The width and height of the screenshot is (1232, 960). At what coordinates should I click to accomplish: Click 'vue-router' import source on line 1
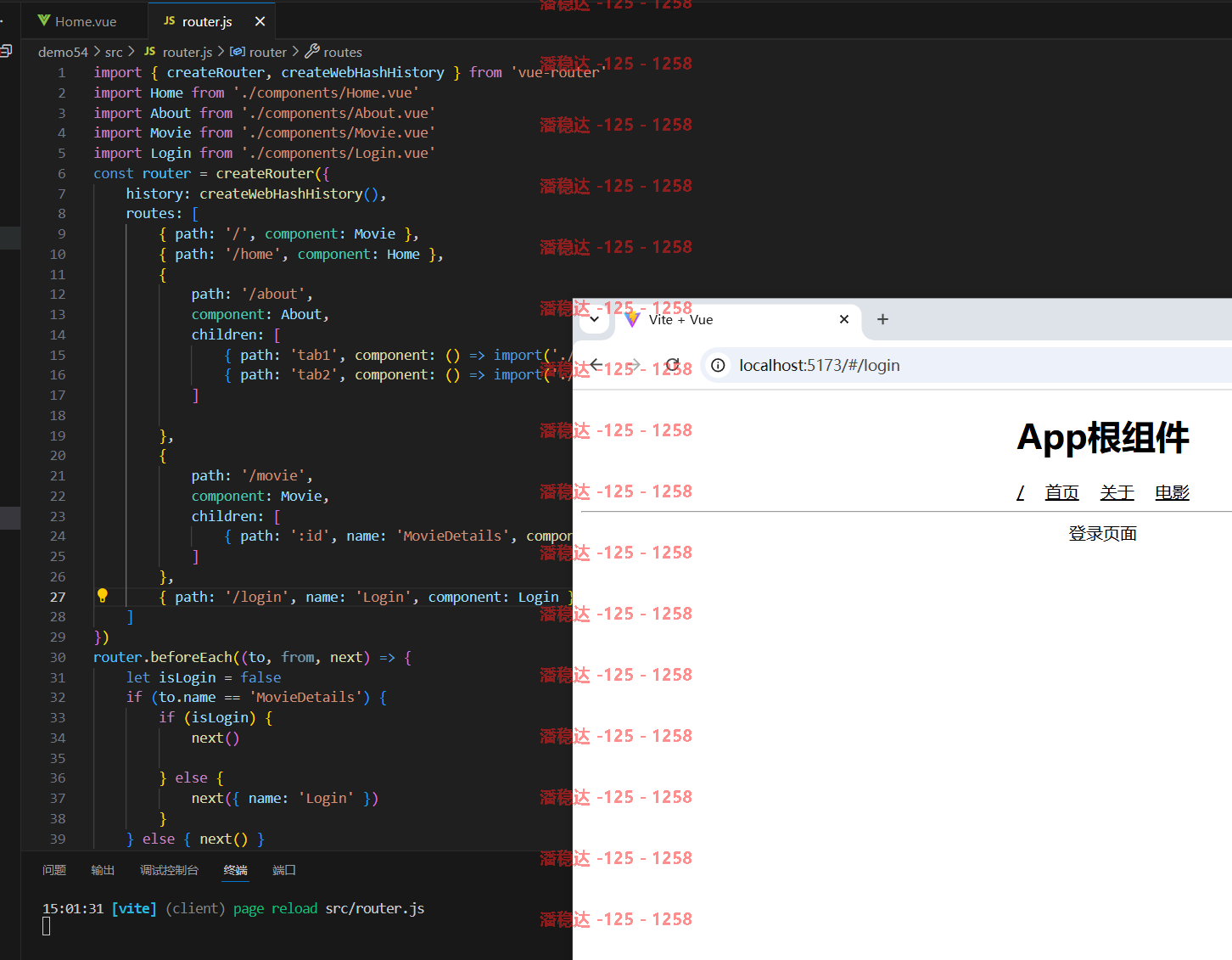point(558,72)
